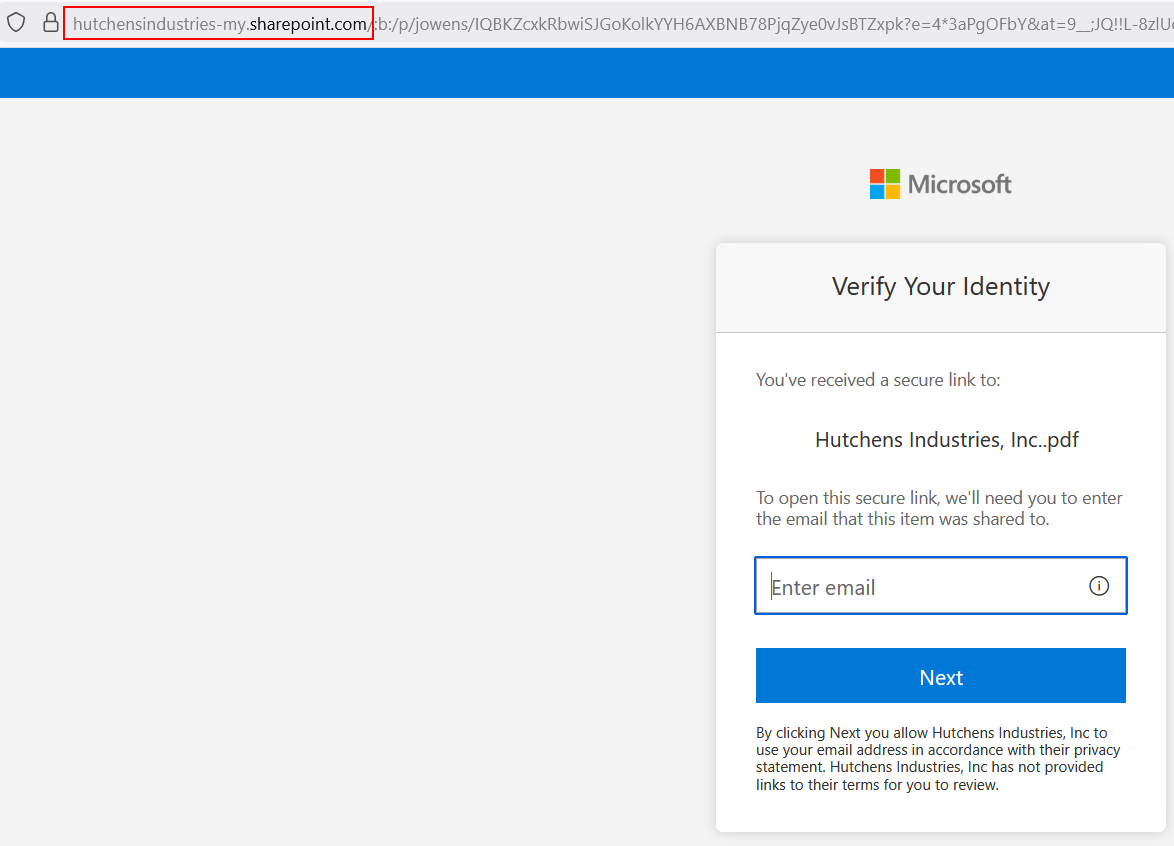Click the Microsoft logo

tap(940, 184)
